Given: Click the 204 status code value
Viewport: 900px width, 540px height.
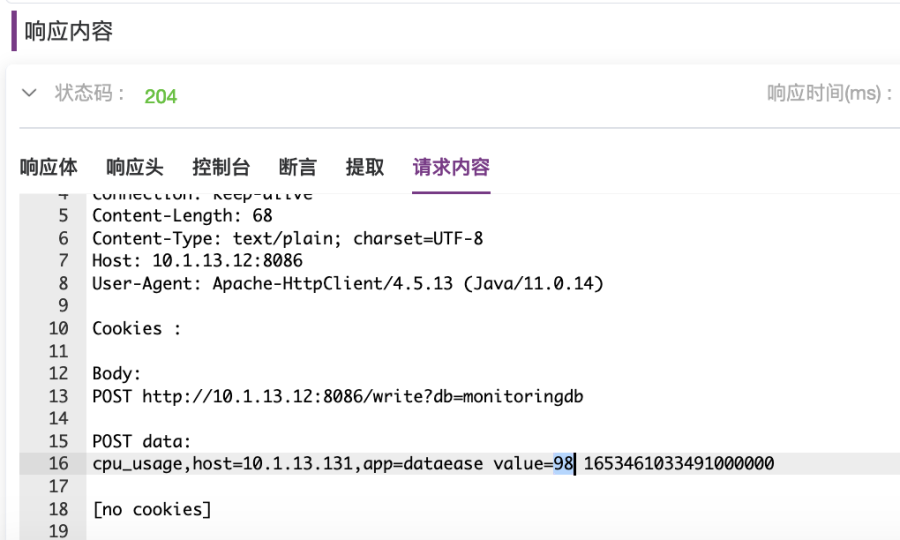Looking at the screenshot, I should pyautogui.click(x=161, y=96).
